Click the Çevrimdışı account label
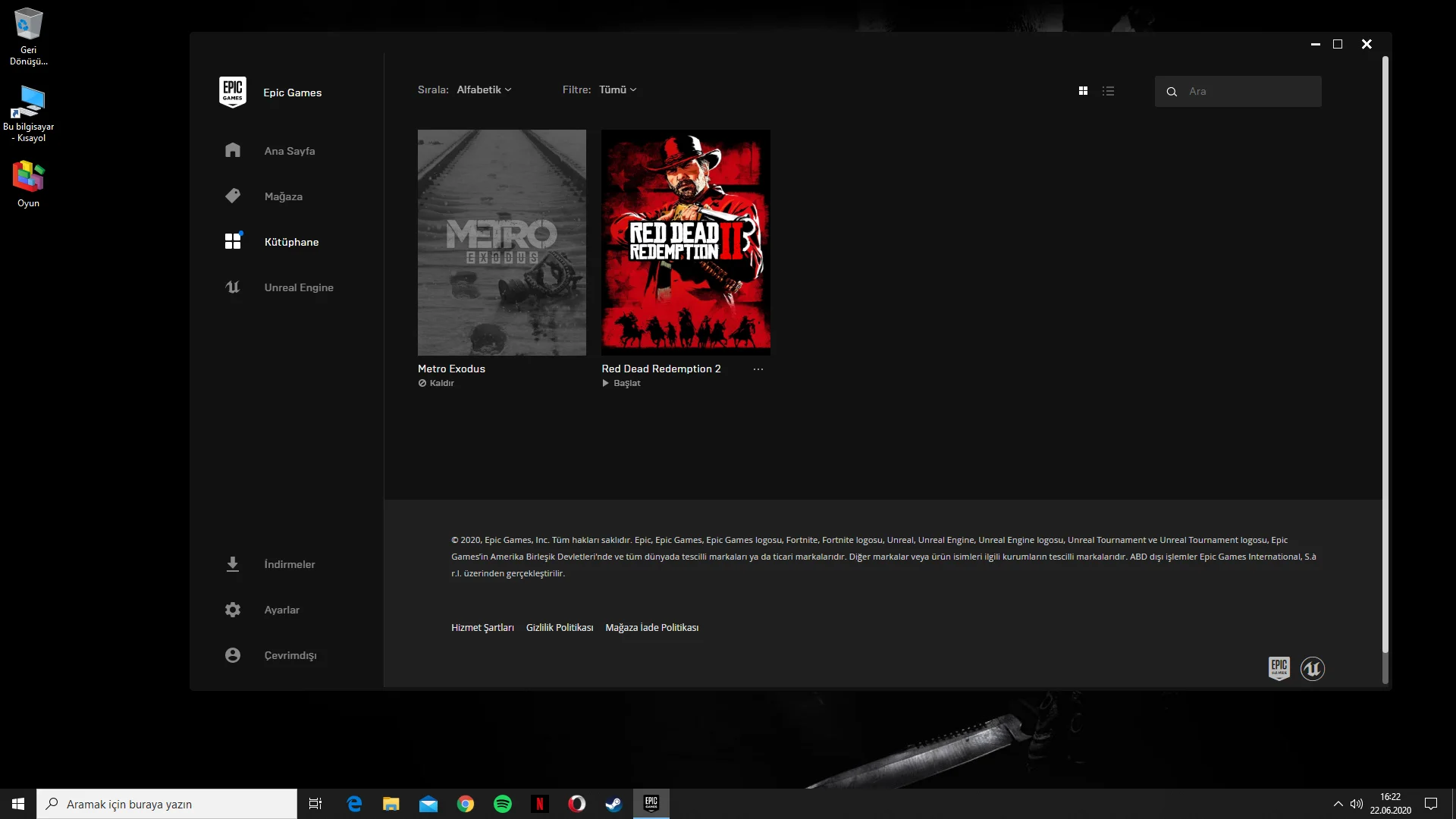Image resolution: width=1456 pixels, height=819 pixels. (x=290, y=655)
